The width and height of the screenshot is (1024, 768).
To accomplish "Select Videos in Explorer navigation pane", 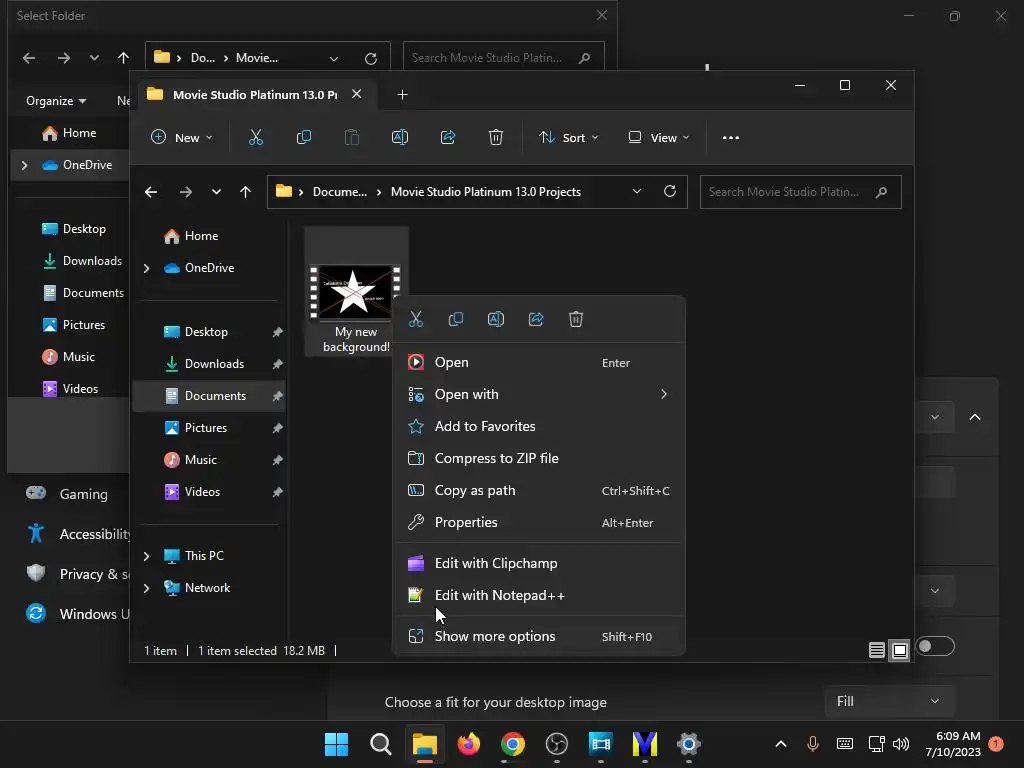I will coord(209,492).
